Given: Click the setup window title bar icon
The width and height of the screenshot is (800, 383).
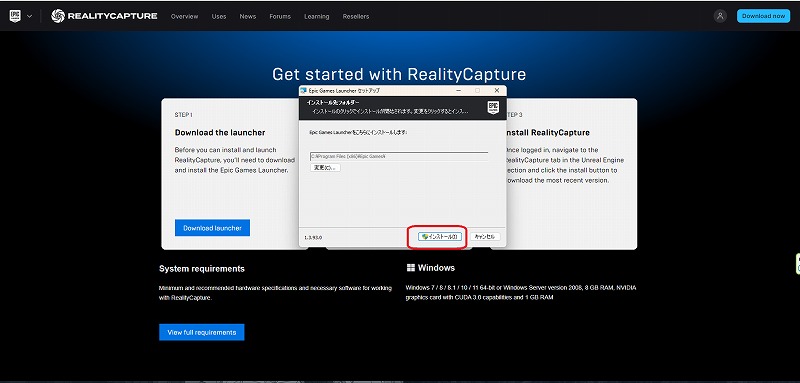Looking at the screenshot, I should click(305, 90).
